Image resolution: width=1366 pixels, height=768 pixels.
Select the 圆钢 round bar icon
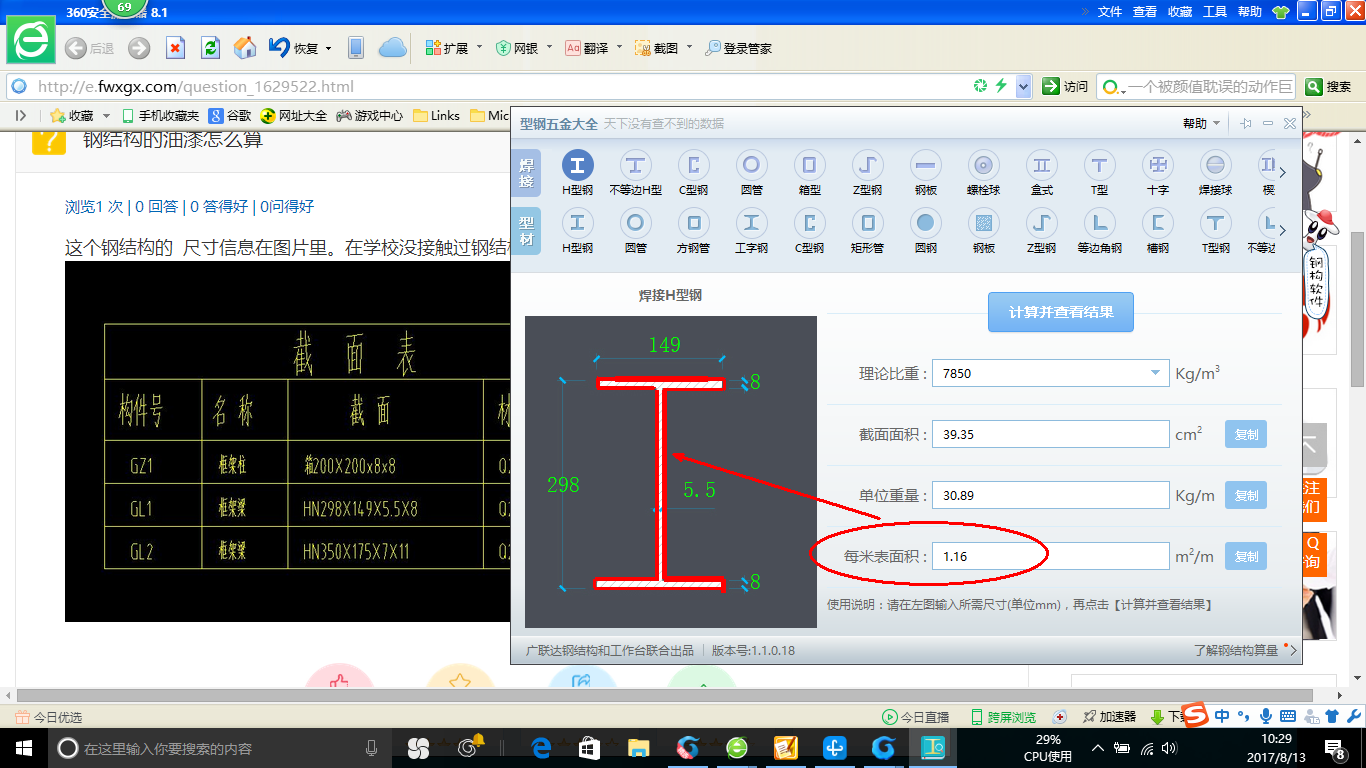tap(925, 230)
